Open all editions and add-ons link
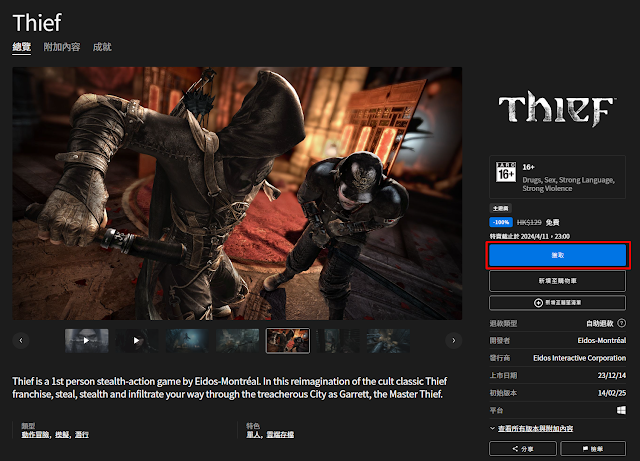Screen dimensions: 640x461 click(x=535, y=428)
